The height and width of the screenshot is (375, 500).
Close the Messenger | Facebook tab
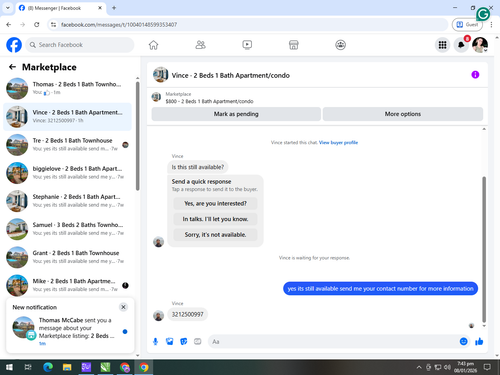(100, 8)
